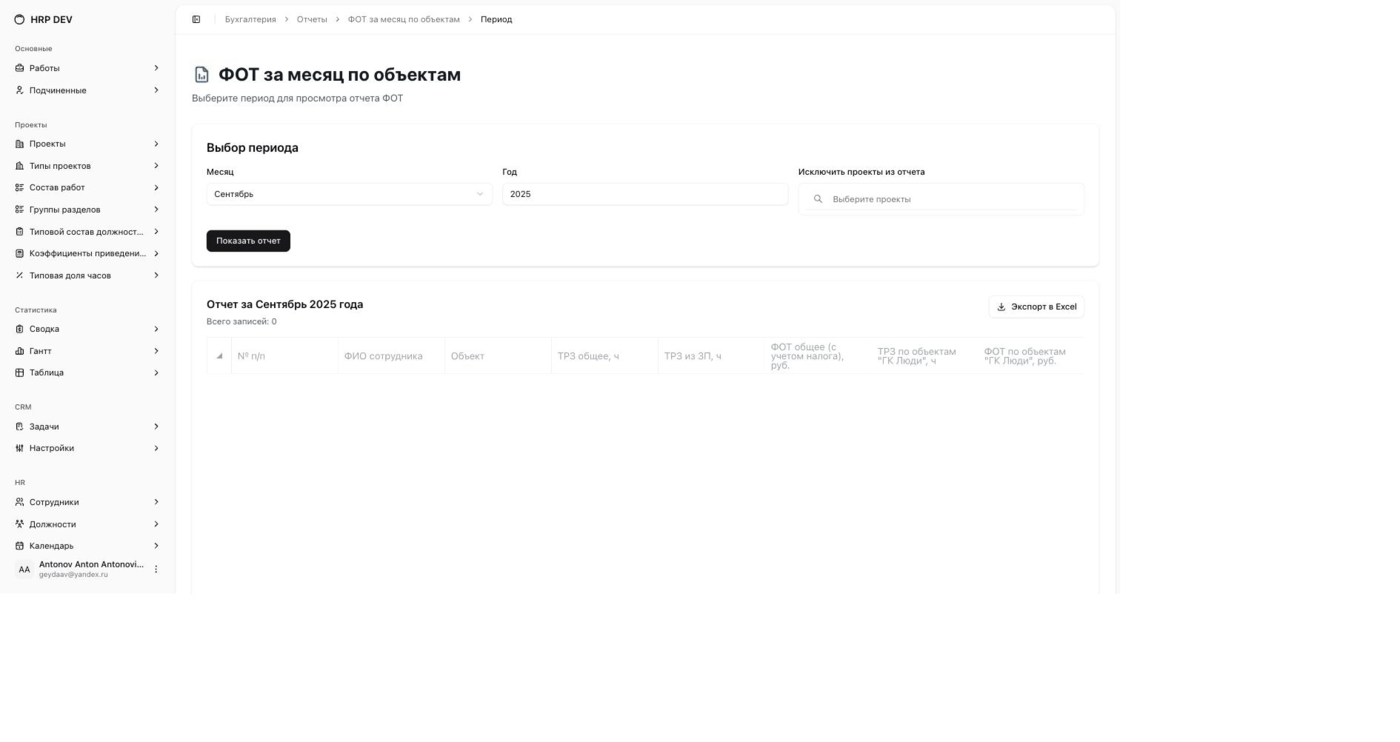
Task: Go to ФОТ за месяц по объектам breadcrumb
Action: 404,19
